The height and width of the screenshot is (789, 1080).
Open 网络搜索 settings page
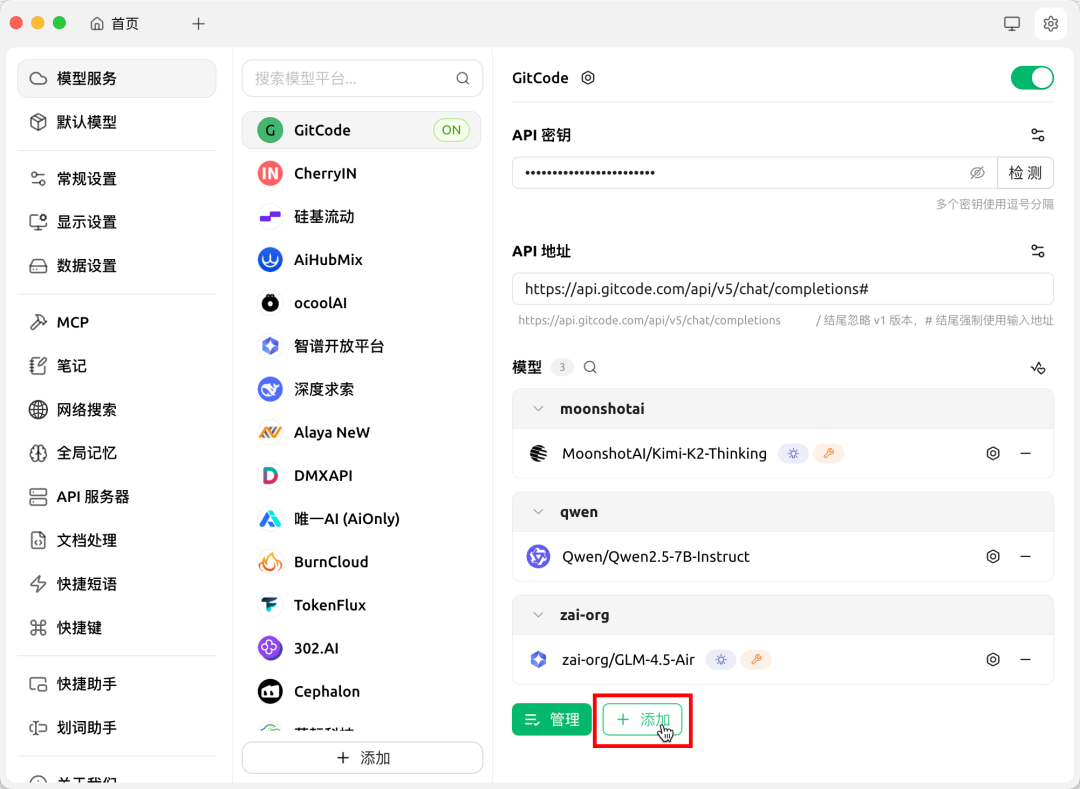click(116, 410)
